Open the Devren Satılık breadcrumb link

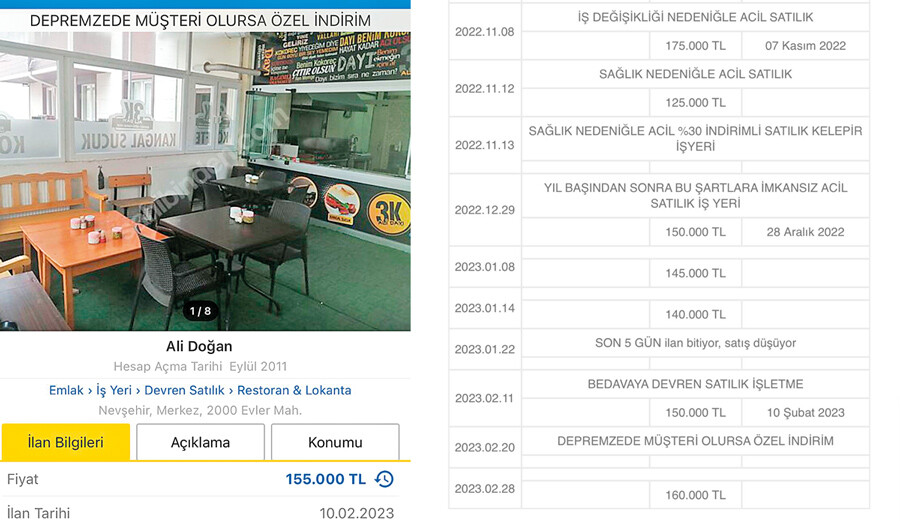coord(187,390)
